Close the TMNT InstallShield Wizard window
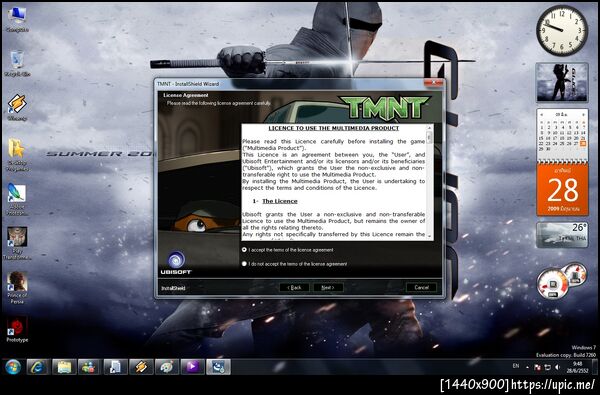The width and height of the screenshot is (600, 395). coord(433,83)
